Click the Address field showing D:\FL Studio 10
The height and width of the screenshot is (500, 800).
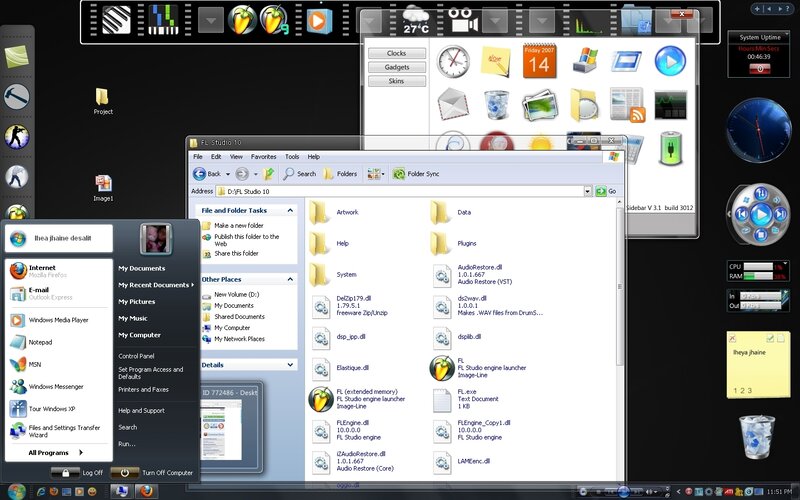pos(399,191)
